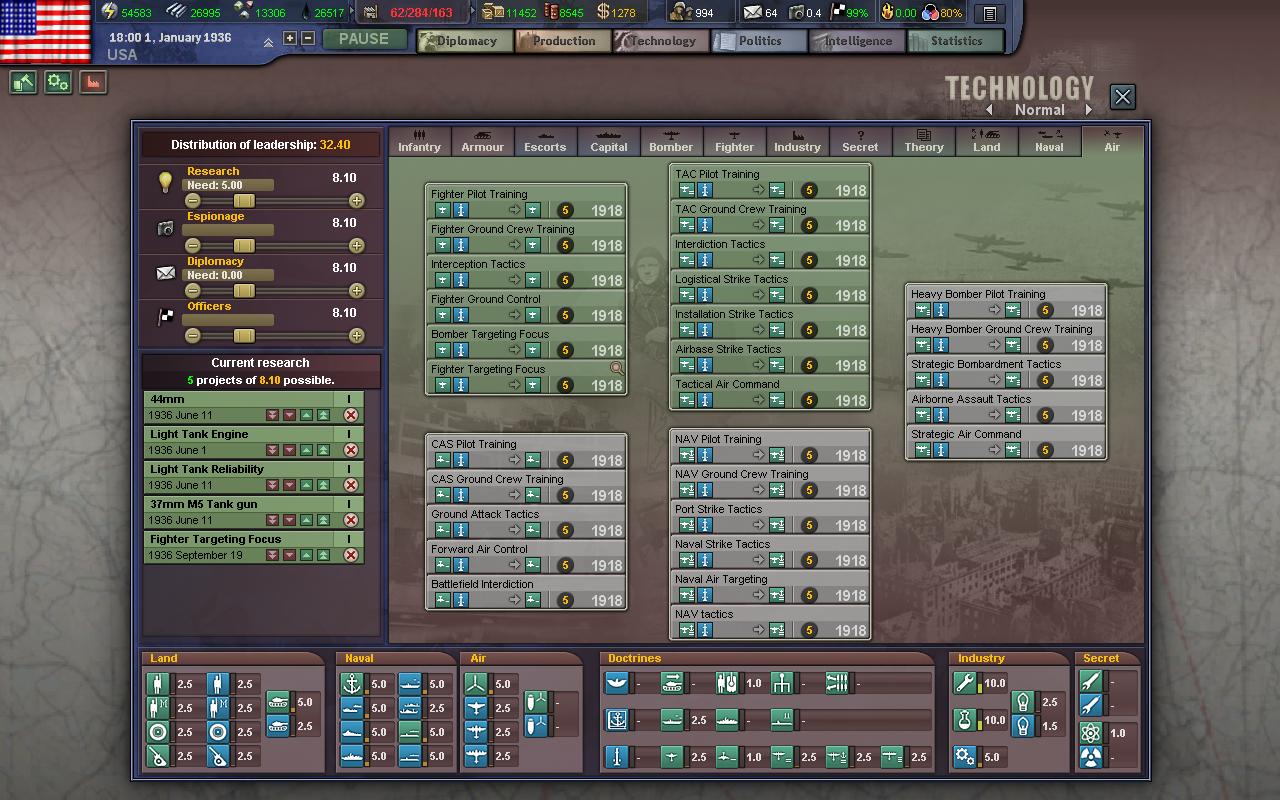The height and width of the screenshot is (800, 1280).
Task: Decrease game speed with the minus icon
Action: [x=308, y=38]
